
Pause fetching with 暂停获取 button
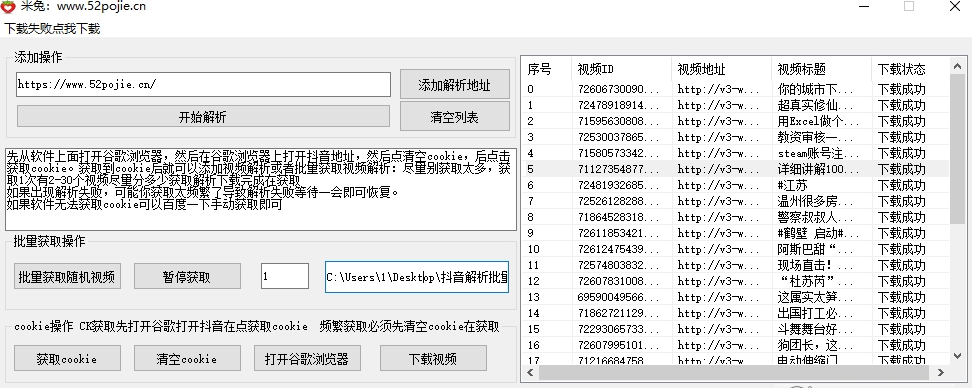click(187, 276)
